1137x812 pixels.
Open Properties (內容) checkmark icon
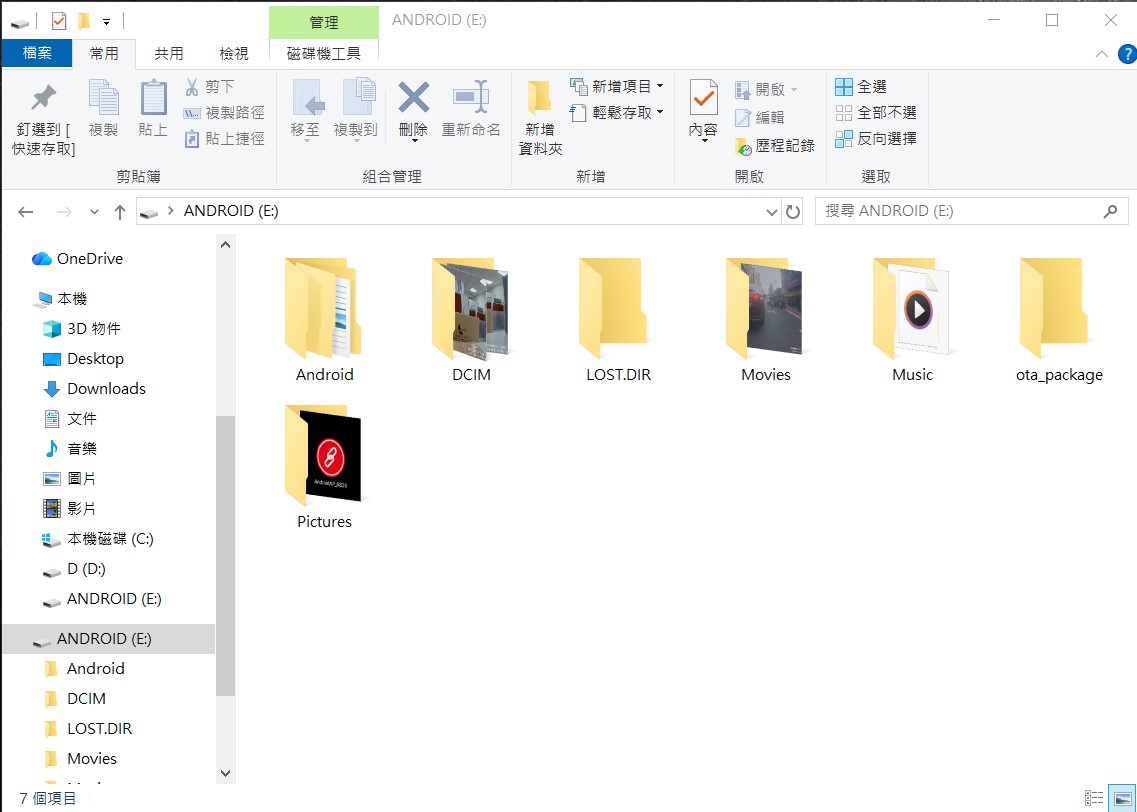pos(703,98)
